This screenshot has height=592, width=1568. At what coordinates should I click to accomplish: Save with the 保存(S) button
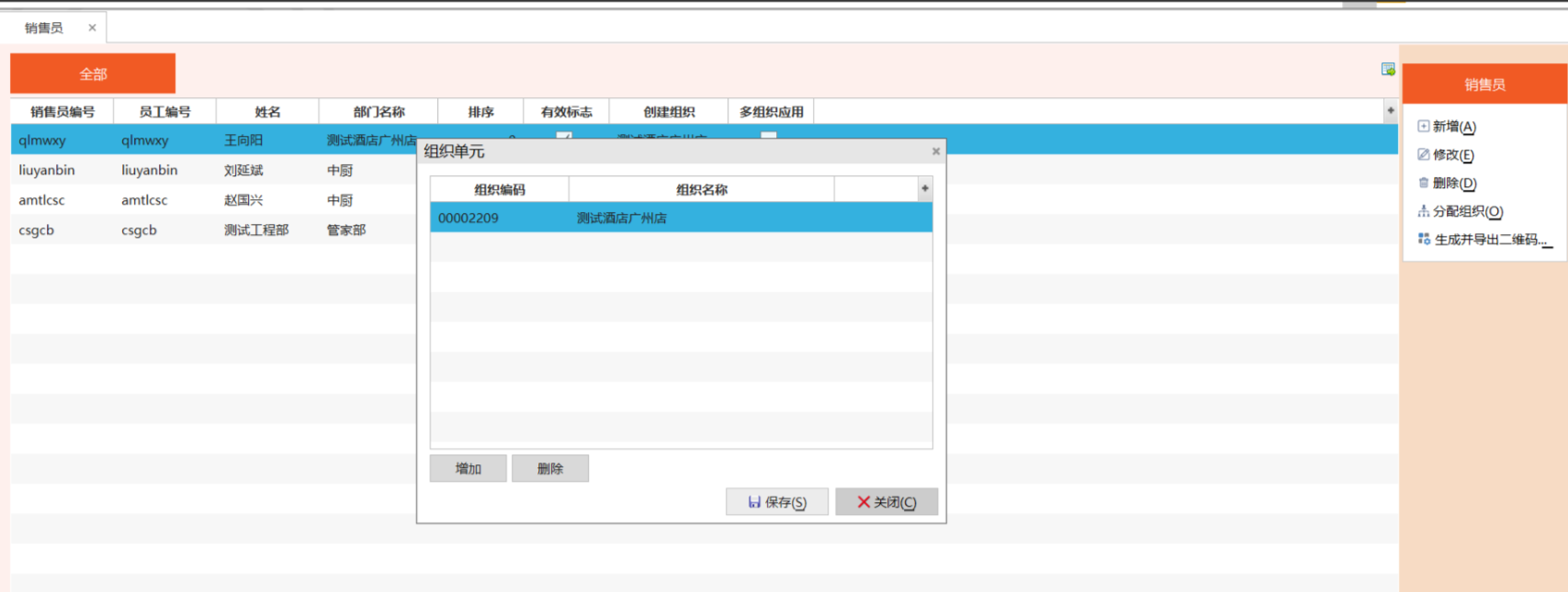coord(776,502)
